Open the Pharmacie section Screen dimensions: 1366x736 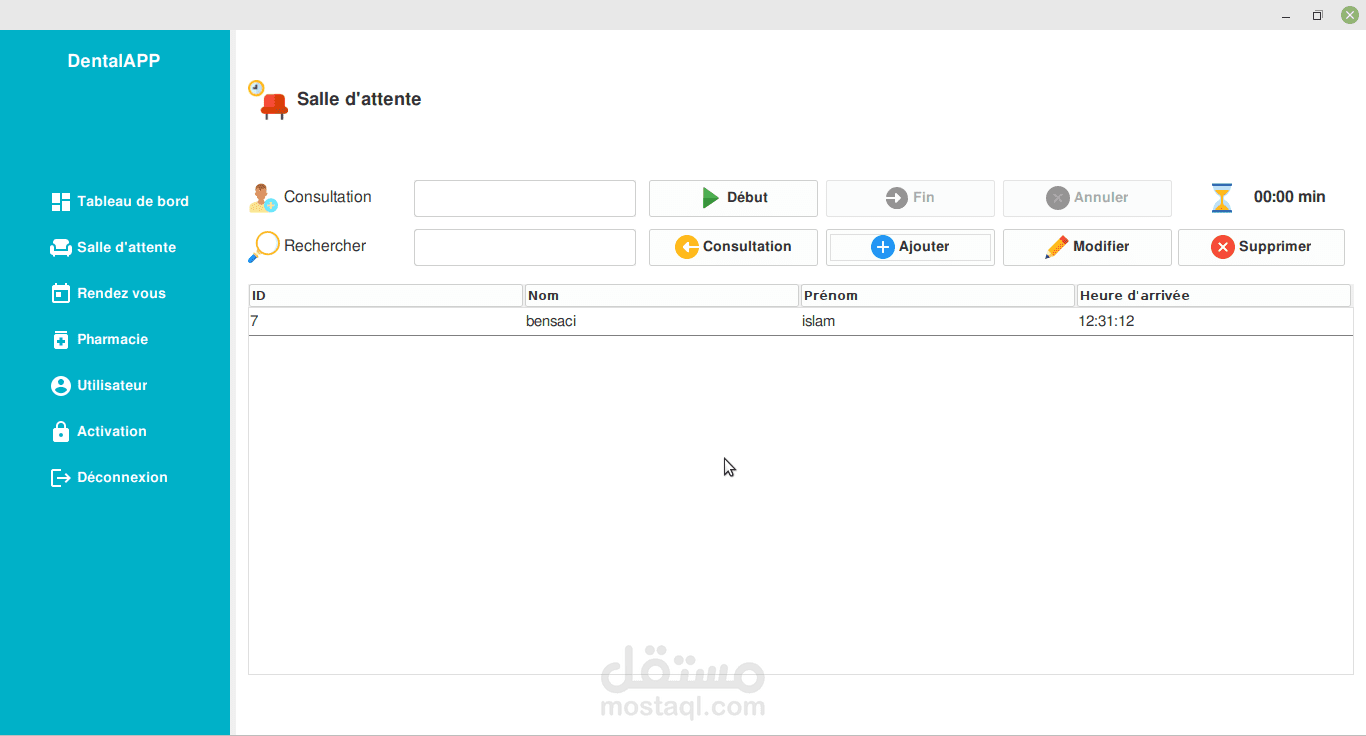click(x=100, y=340)
